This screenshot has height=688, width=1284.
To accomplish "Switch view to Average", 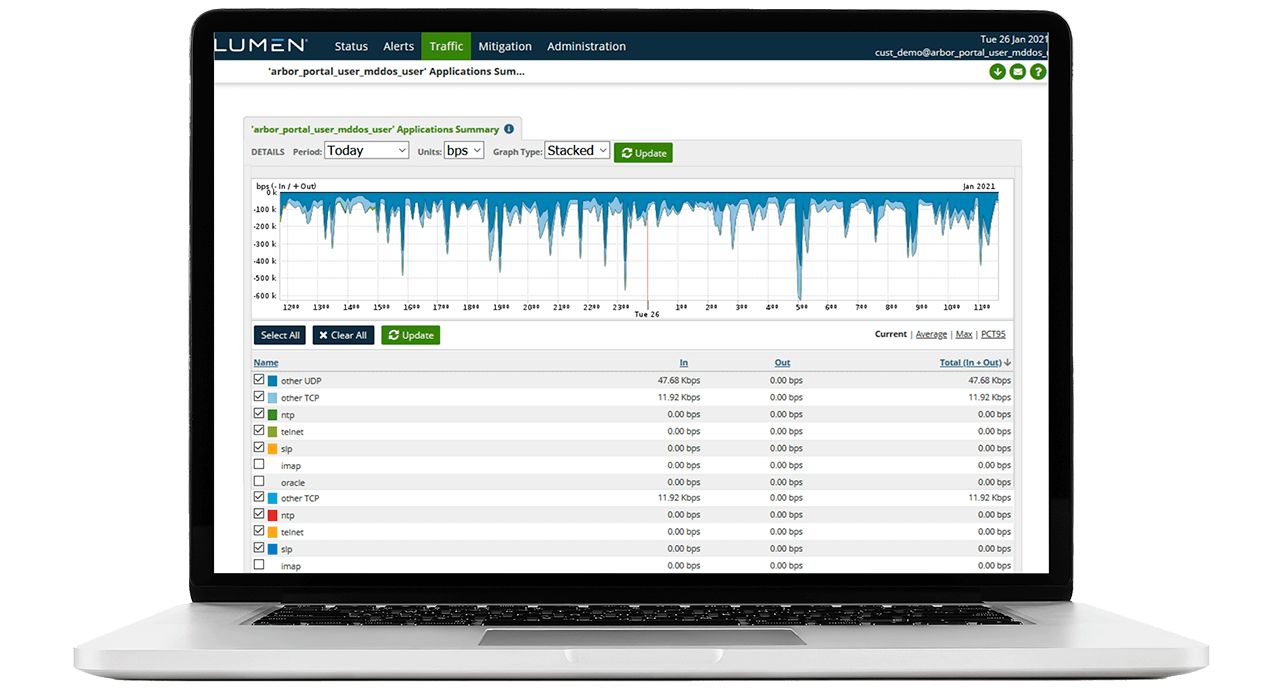I will 931,334.
